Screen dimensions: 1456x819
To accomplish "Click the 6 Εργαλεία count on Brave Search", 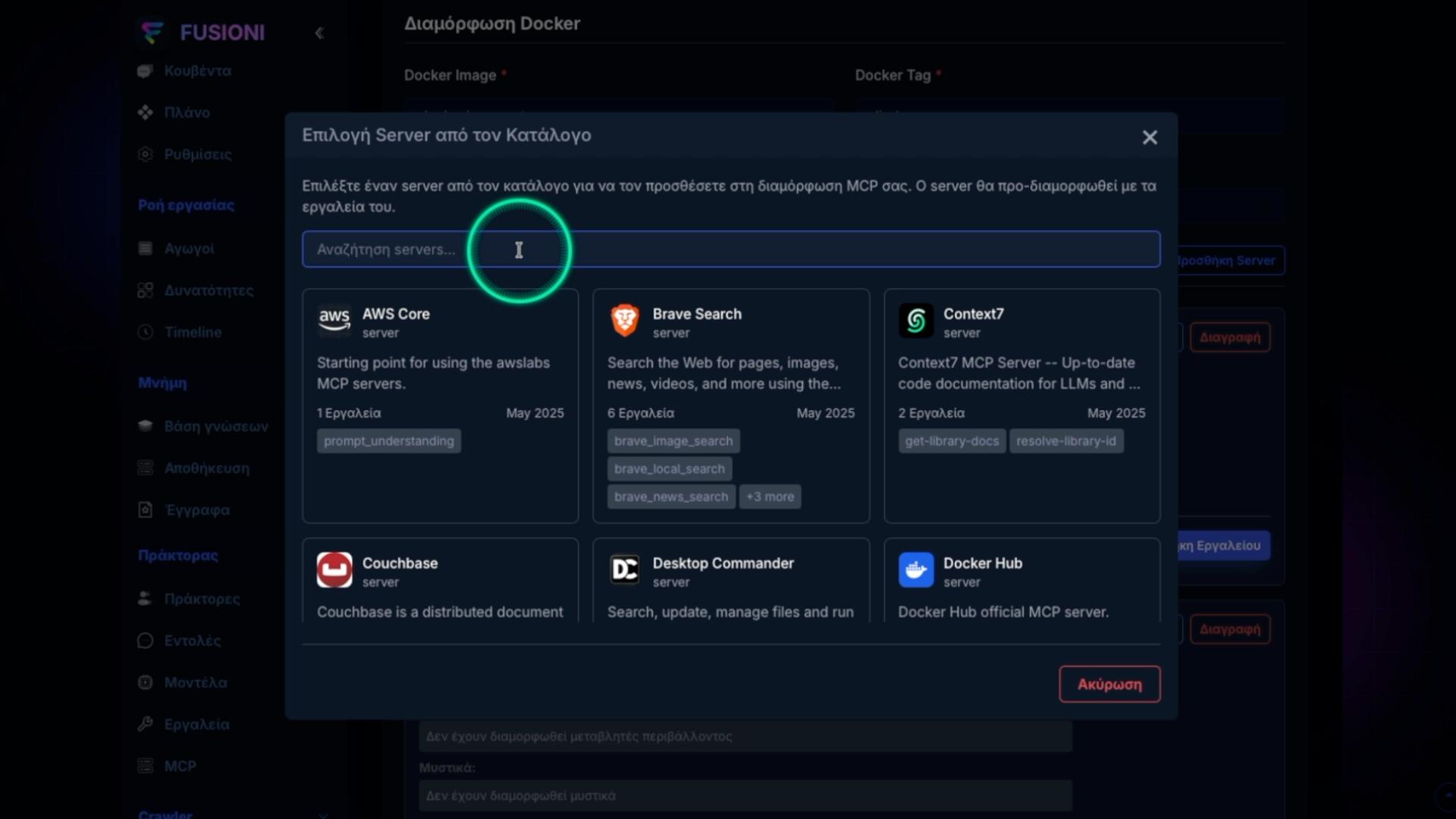I will click(641, 413).
